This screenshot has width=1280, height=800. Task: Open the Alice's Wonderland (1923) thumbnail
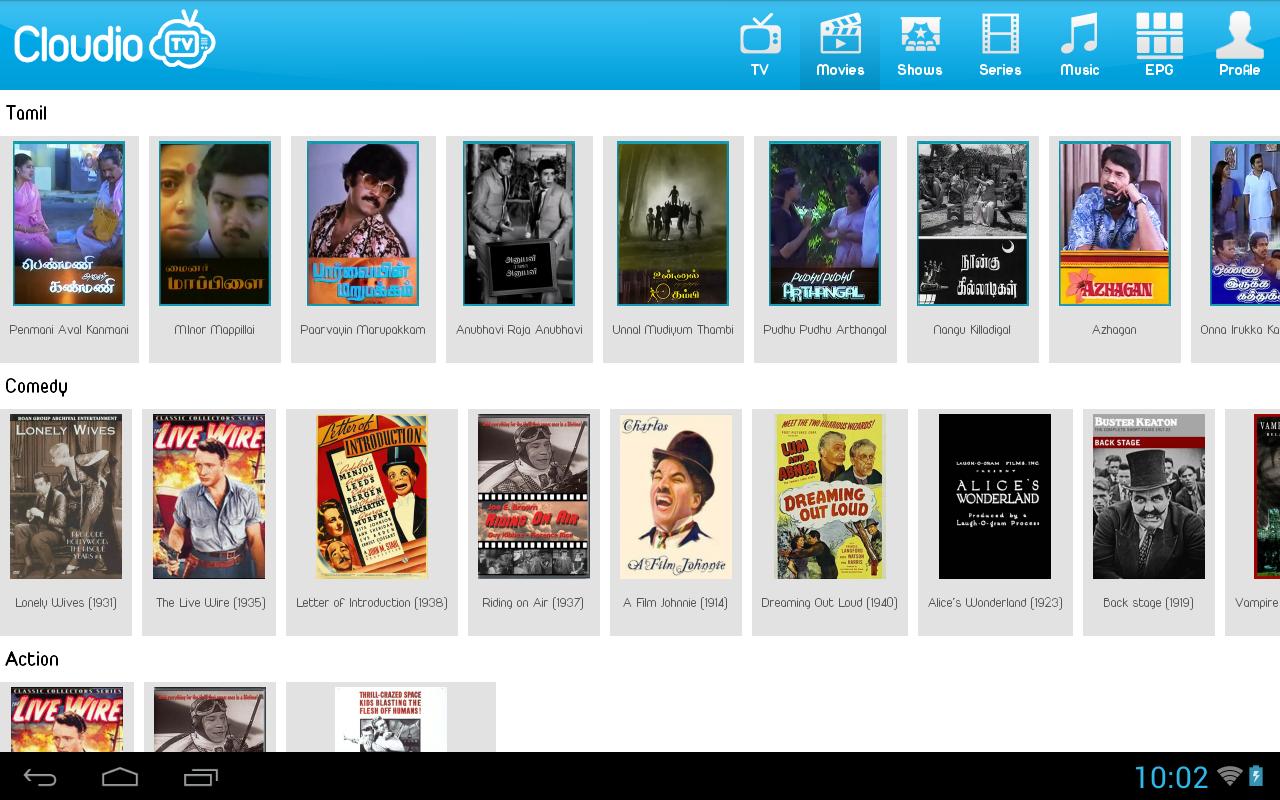click(995, 496)
